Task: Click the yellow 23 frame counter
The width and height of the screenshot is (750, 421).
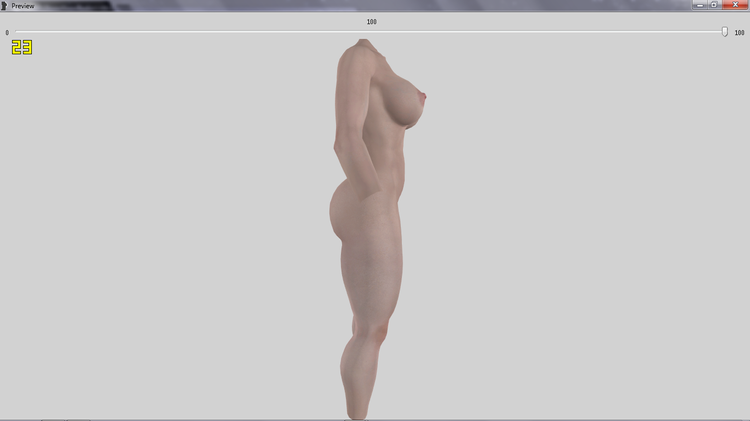Action: point(22,47)
